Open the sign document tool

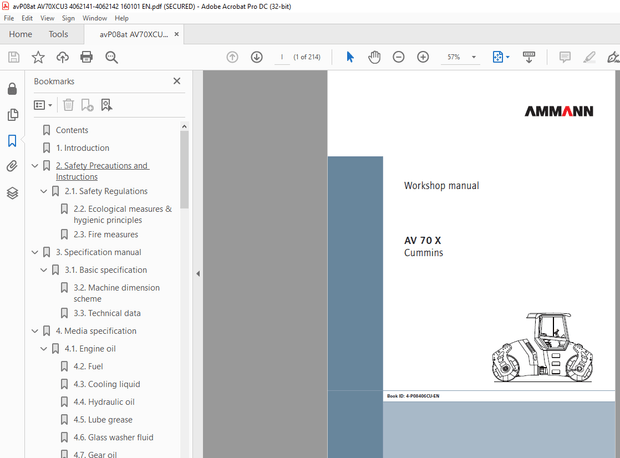click(613, 57)
